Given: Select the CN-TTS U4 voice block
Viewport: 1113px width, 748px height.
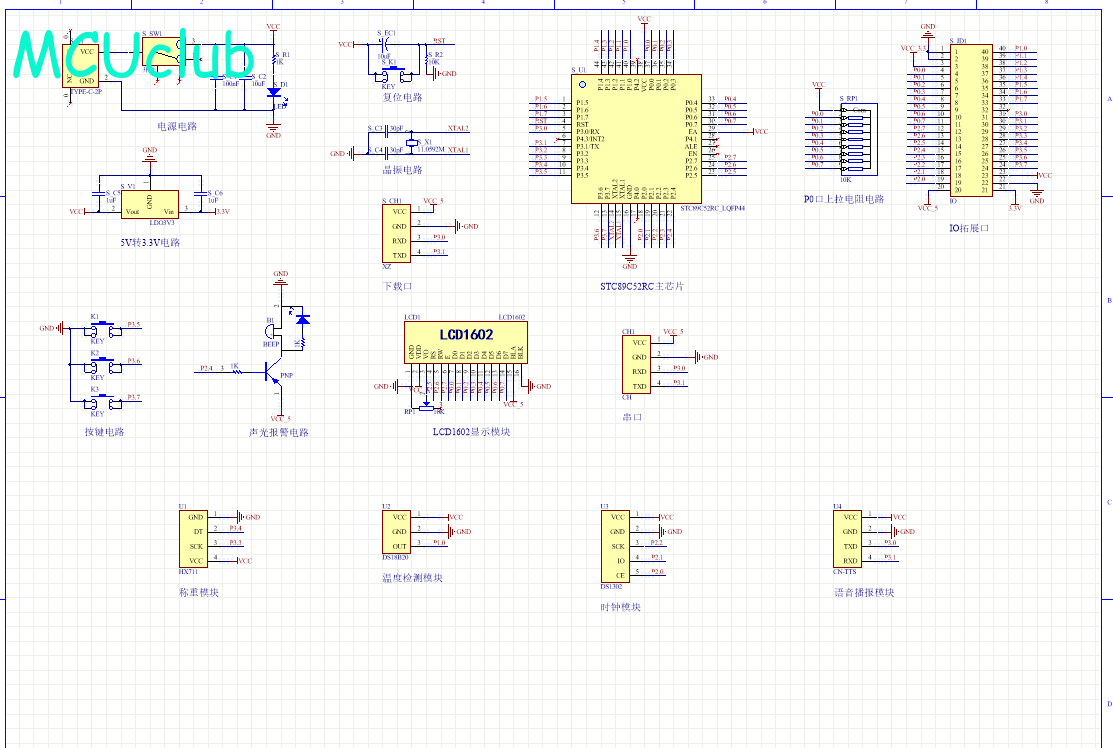Looking at the screenshot, I should click(848, 539).
